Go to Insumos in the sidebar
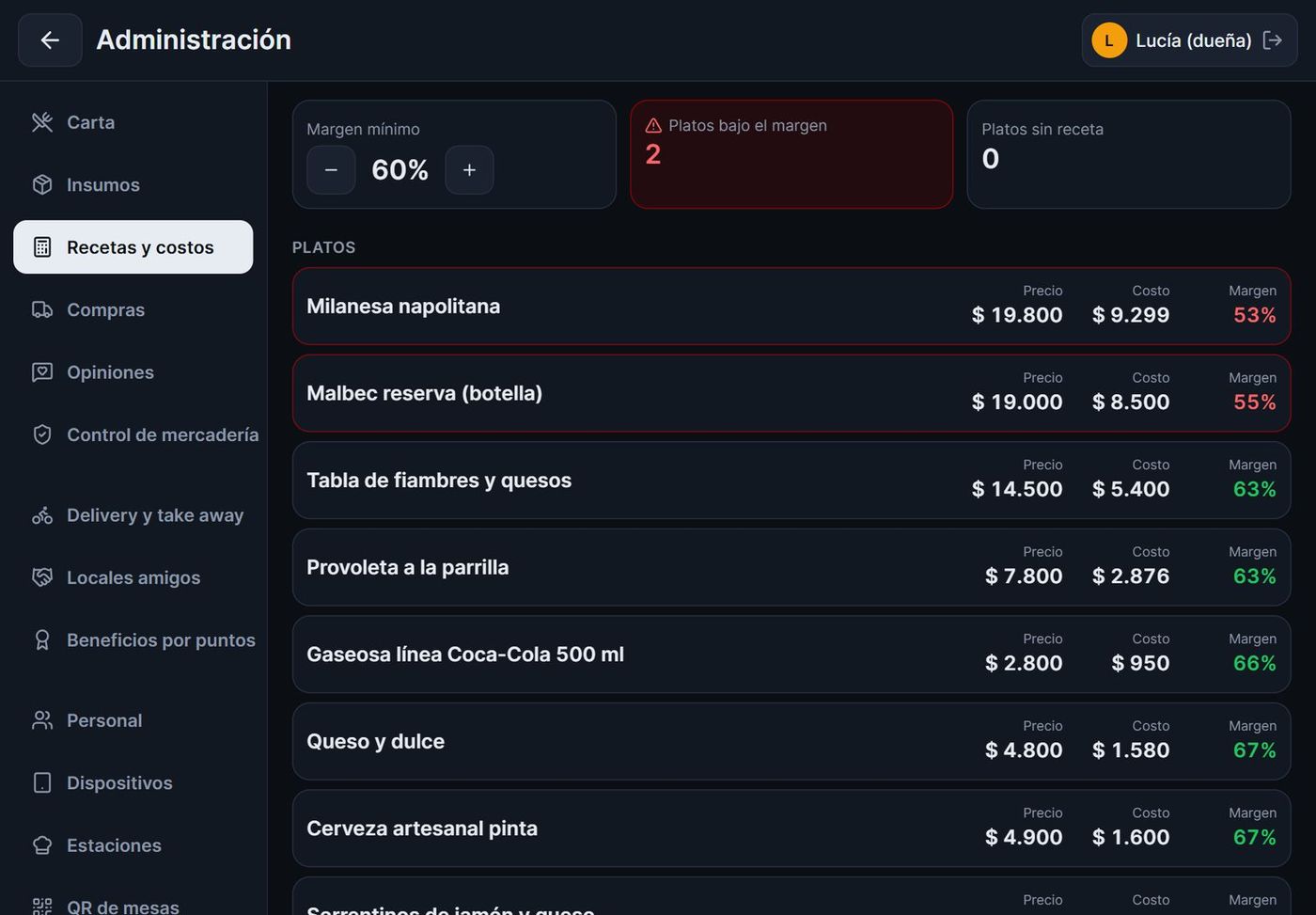Screen dimensions: 1316x915 click(133, 184)
